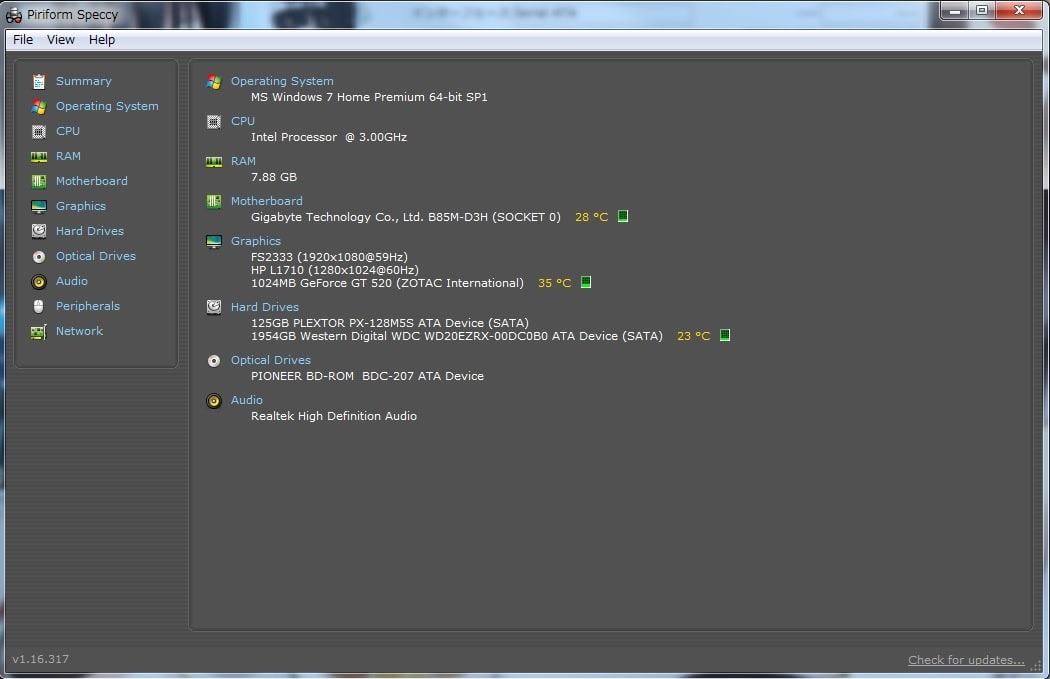
Task: Click PIONEER BD-ROM BDC-207 entry
Action: [367, 376]
